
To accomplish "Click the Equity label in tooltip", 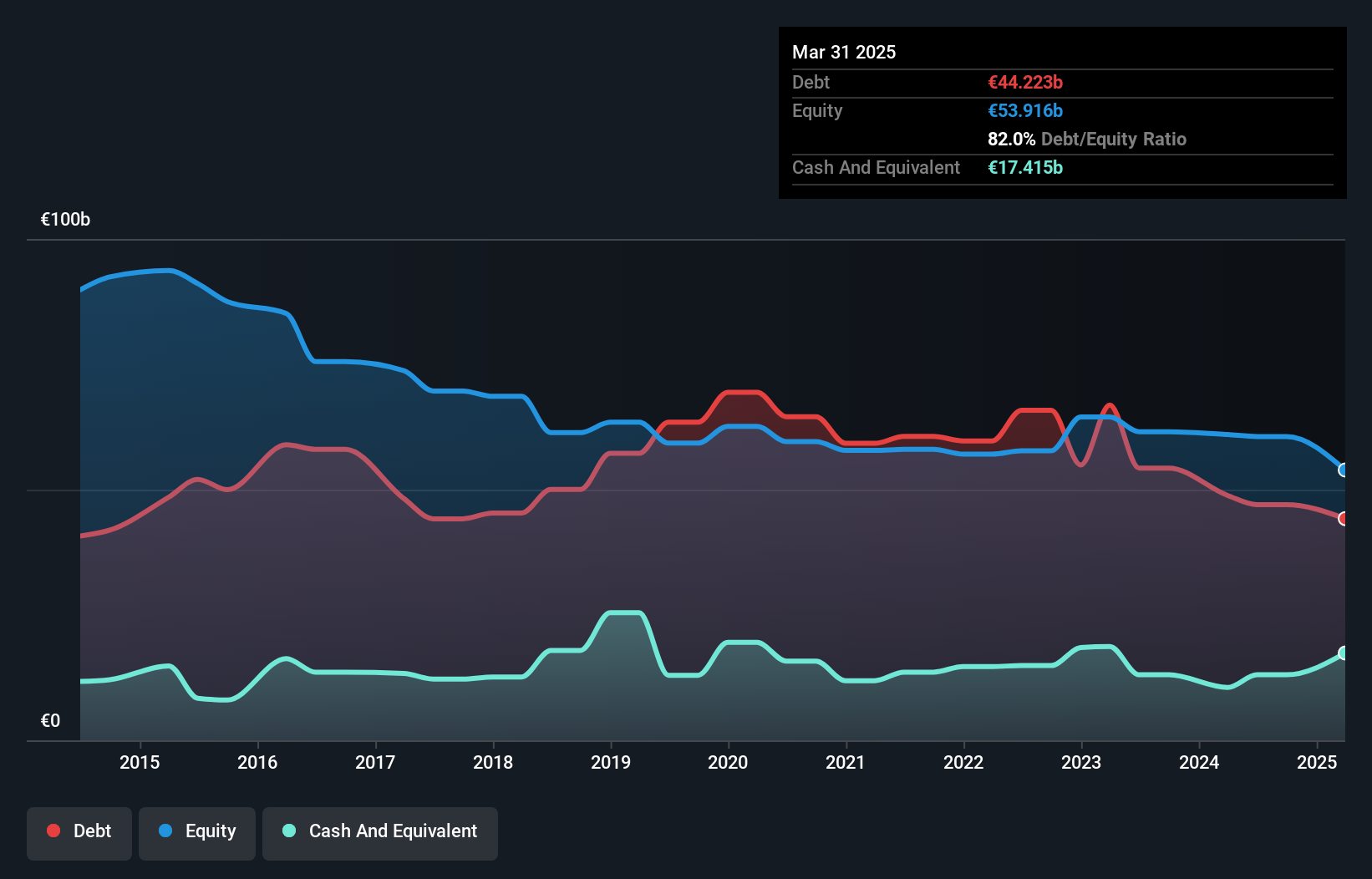I will [817, 111].
